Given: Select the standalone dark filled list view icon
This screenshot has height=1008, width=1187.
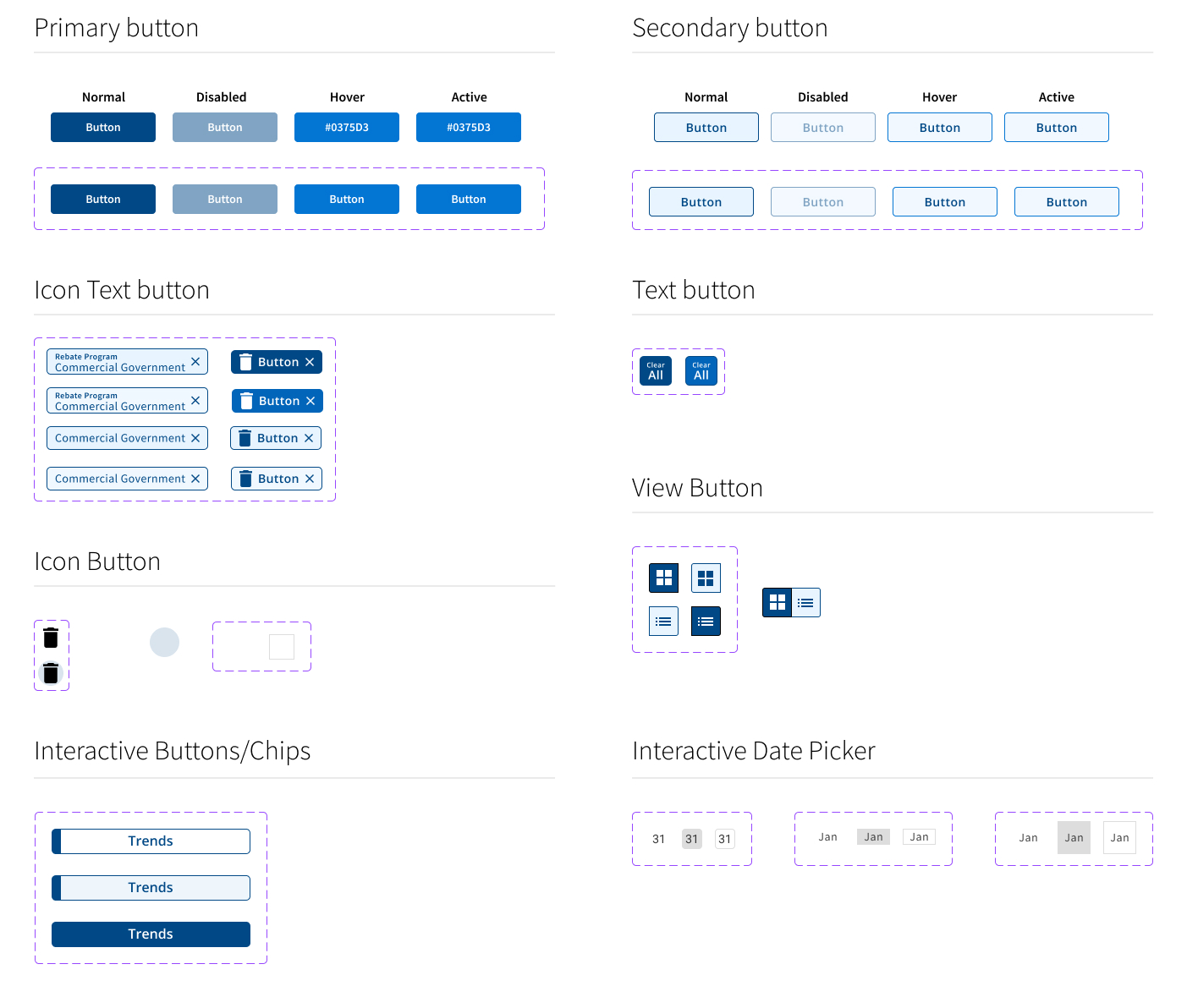Looking at the screenshot, I should click(x=706, y=622).
